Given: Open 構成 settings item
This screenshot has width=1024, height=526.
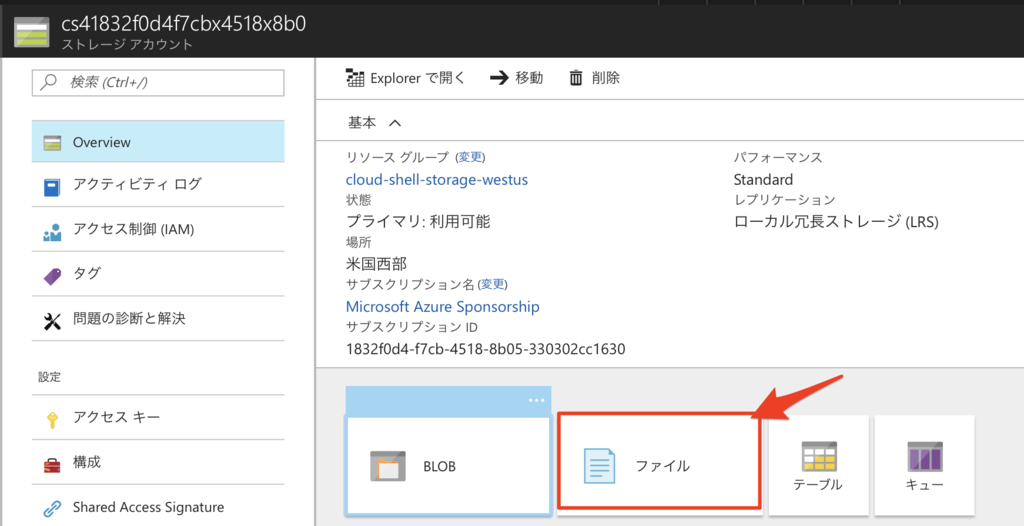Looking at the screenshot, I should point(158,463).
